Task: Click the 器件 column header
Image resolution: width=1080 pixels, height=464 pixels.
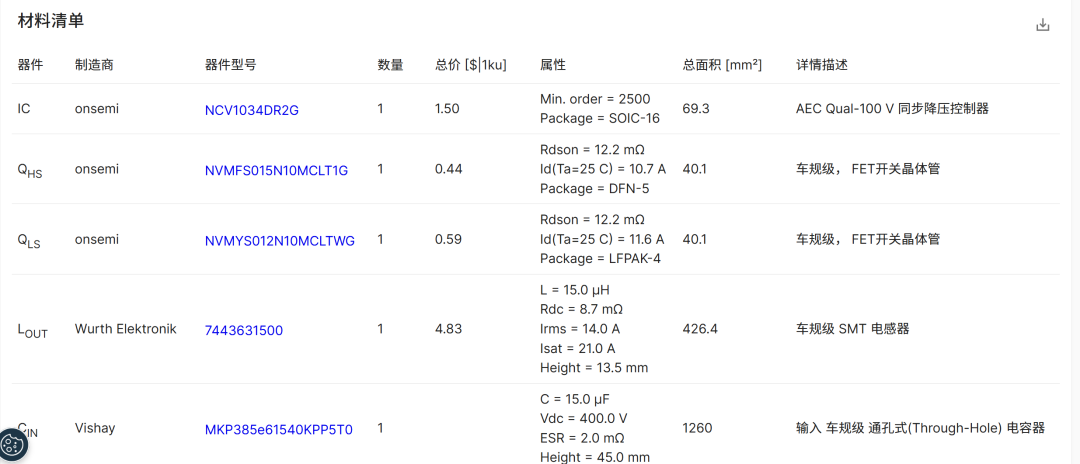Action: [x=30, y=65]
